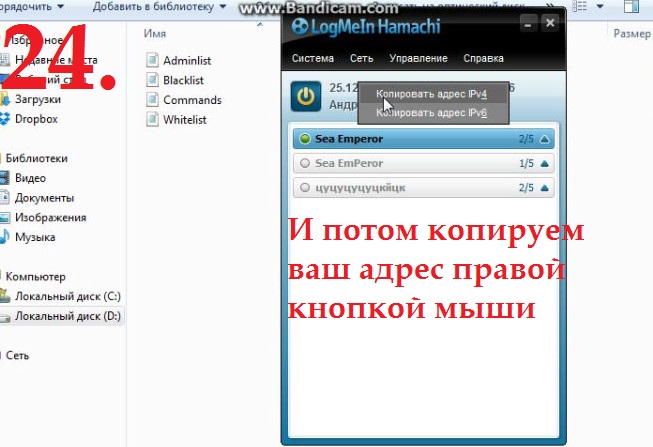This screenshot has height=447, width=653.
Task: Select the Adminlist file name
Action: click(187, 60)
